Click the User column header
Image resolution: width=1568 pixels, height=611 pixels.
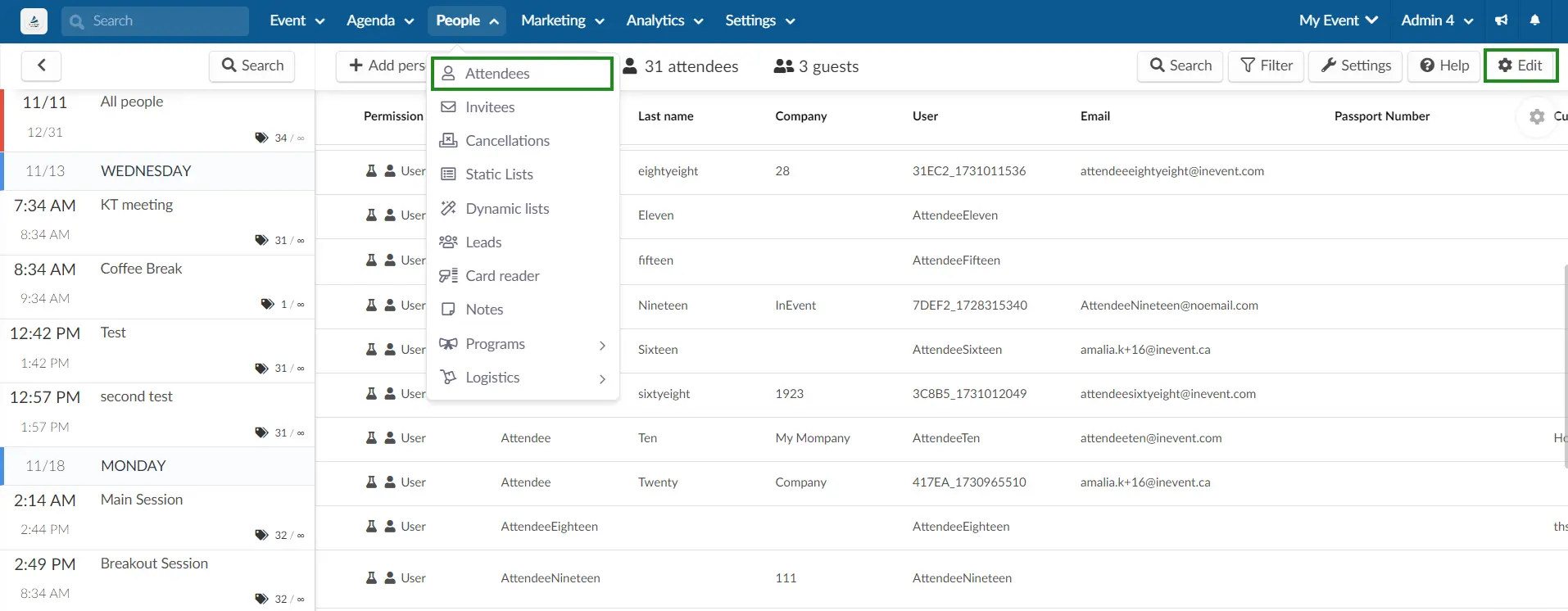pyautogui.click(x=925, y=116)
